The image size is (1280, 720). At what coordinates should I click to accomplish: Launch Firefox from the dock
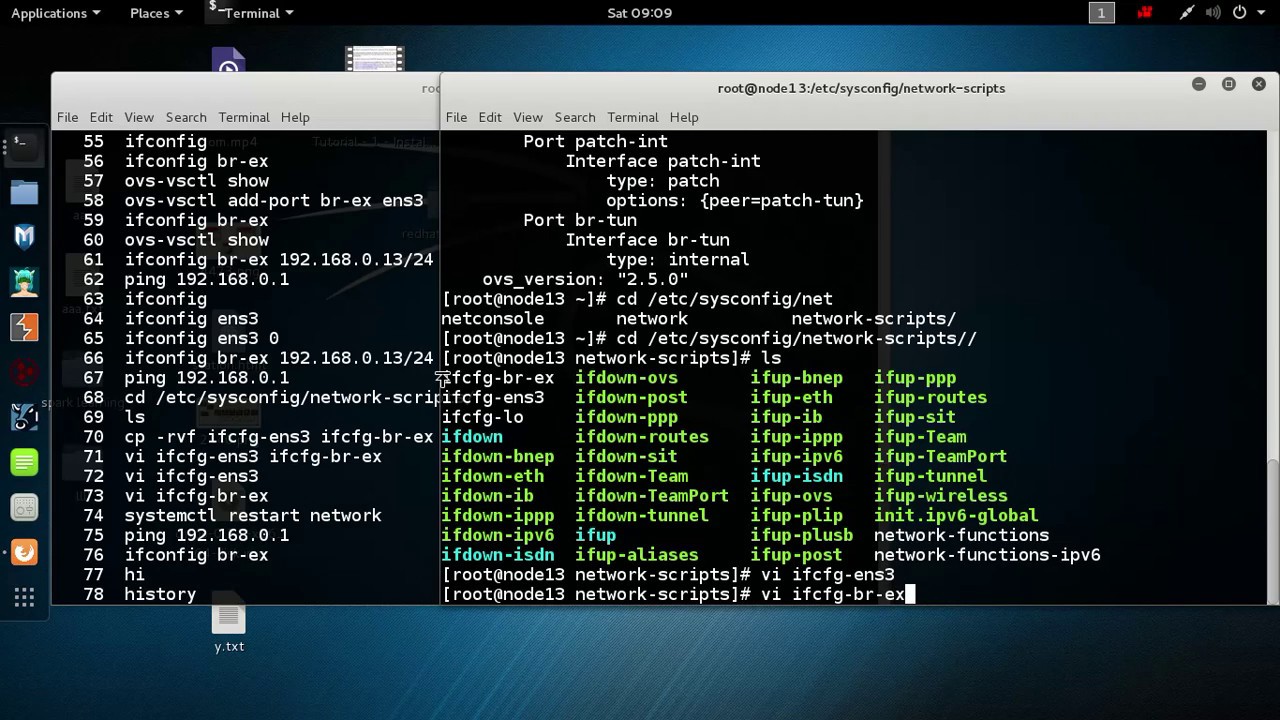[x=24, y=552]
